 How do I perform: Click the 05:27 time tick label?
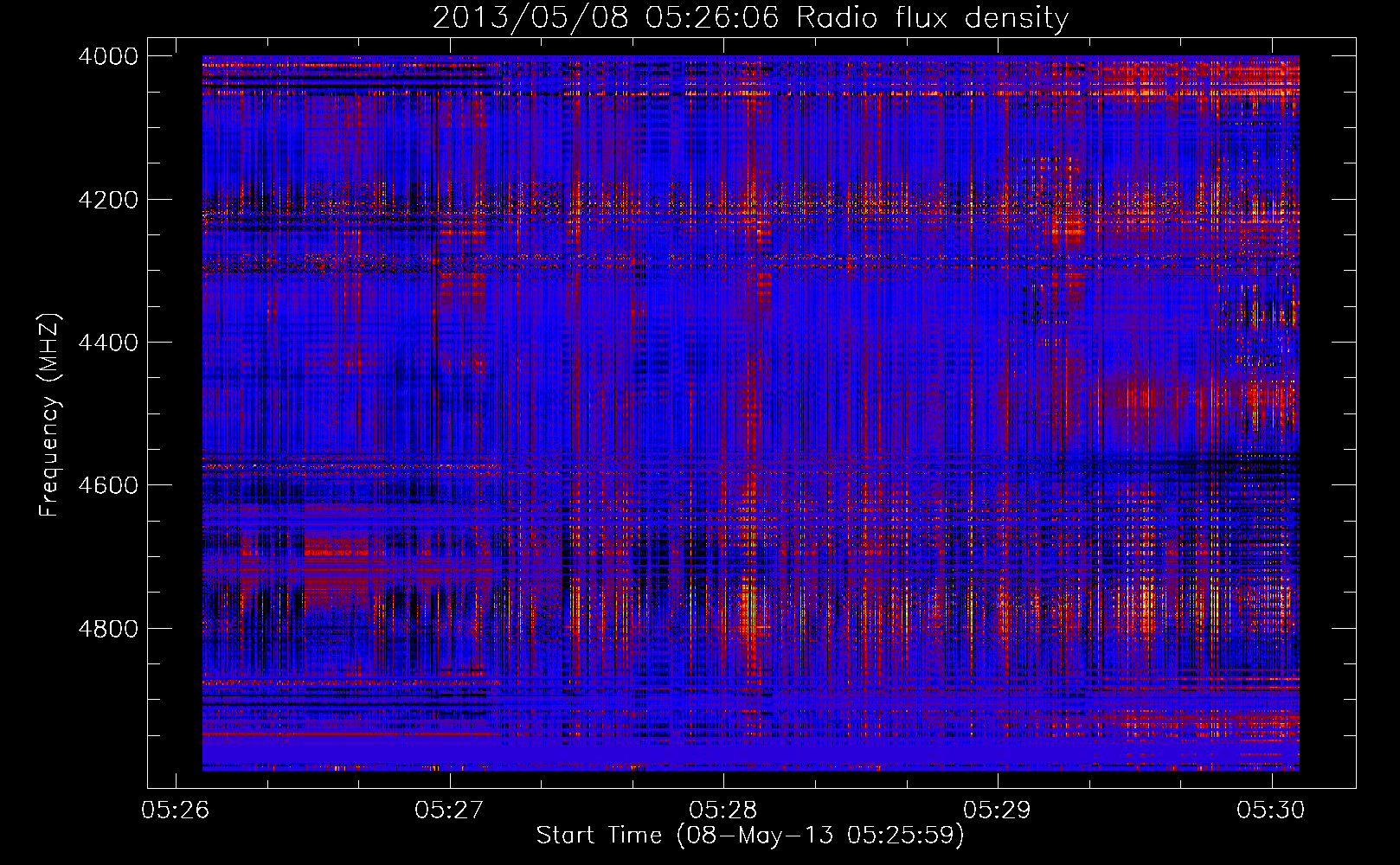(x=449, y=810)
